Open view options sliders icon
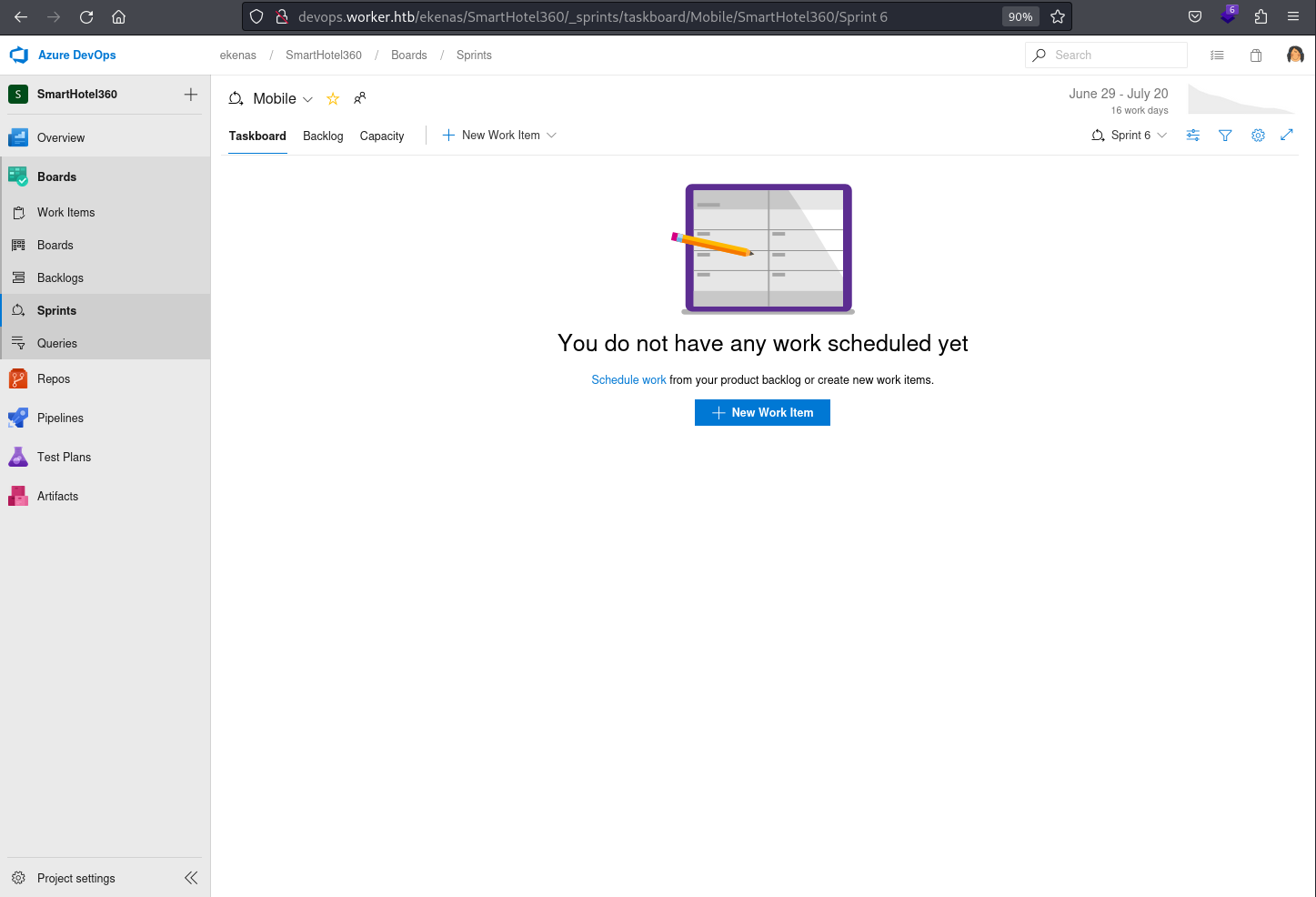The width and height of the screenshot is (1316, 897). [x=1193, y=136]
